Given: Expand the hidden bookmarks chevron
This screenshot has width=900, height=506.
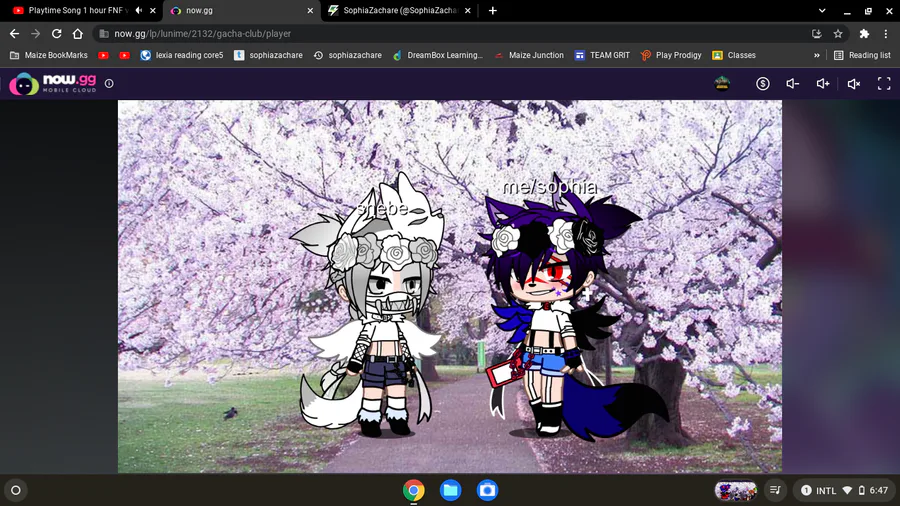Looking at the screenshot, I should click(816, 55).
